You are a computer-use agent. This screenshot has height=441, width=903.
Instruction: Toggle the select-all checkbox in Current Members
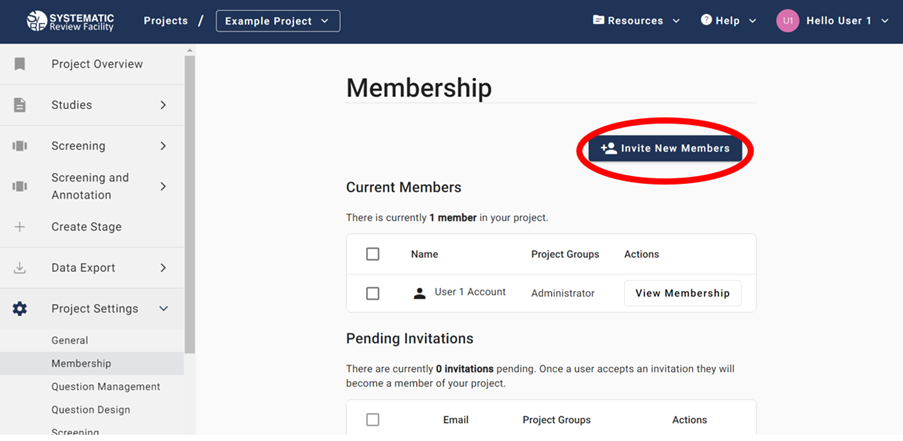point(373,254)
